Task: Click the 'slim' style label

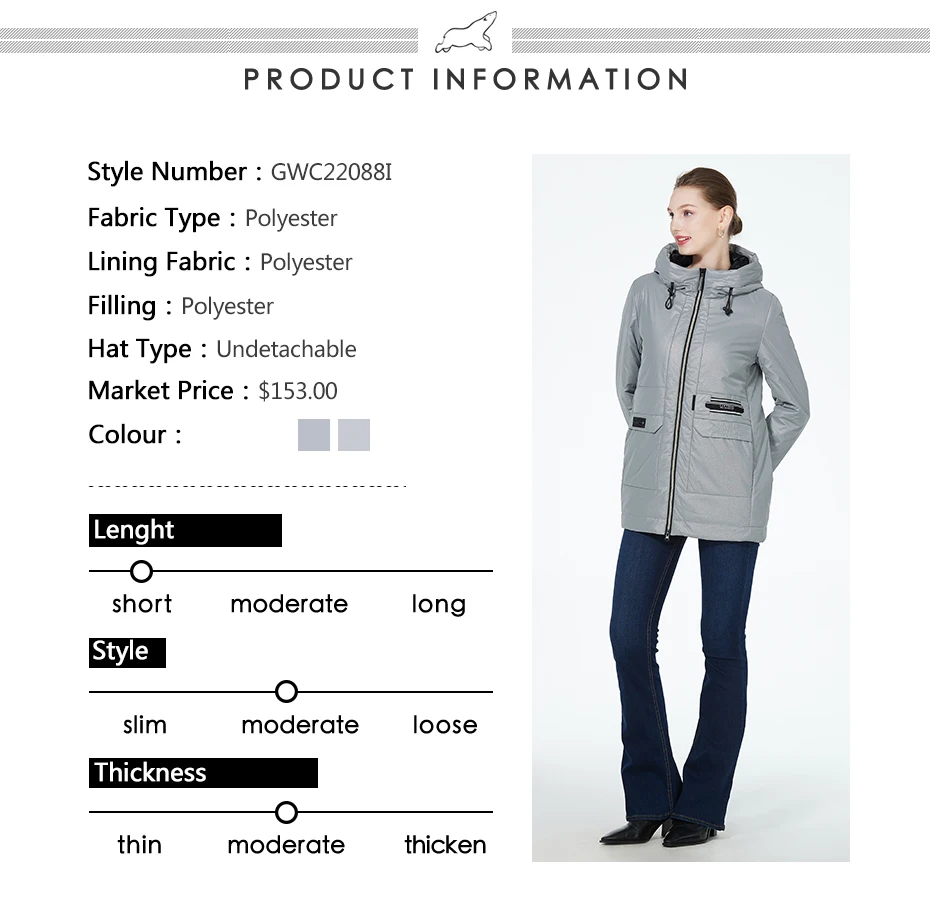Action: pyautogui.click(x=145, y=725)
